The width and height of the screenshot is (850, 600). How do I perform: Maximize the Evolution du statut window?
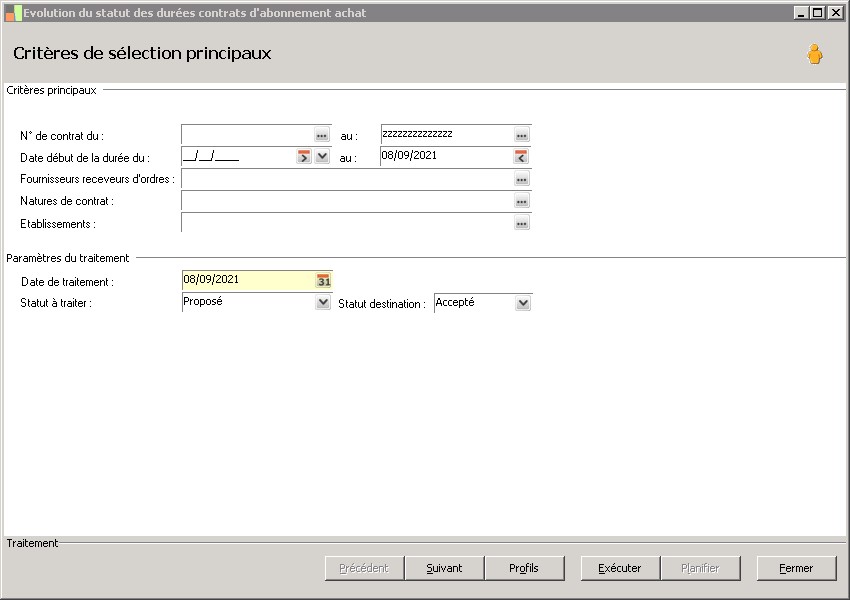pyautogui.click(x=818, y=12)
